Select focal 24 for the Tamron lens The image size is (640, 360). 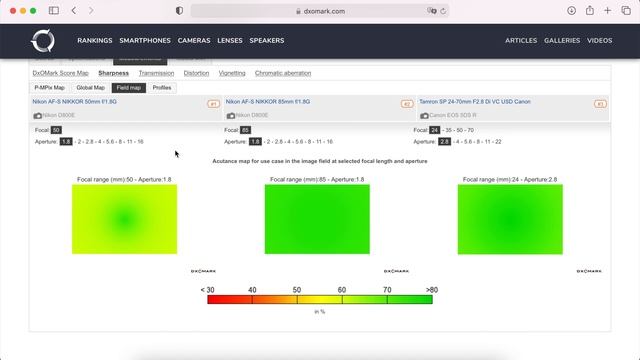click(x=435, y=130)
